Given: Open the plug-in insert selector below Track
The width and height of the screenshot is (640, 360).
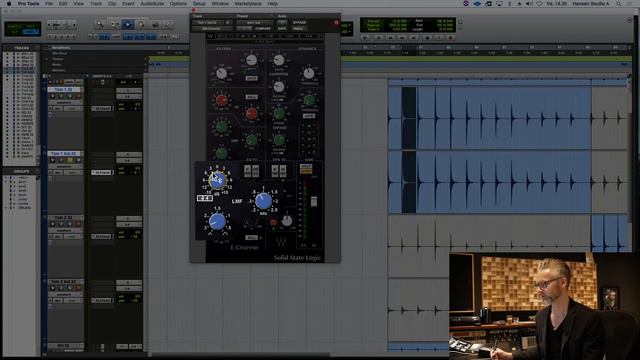Looking at the screenshot, I should (212, 29).
